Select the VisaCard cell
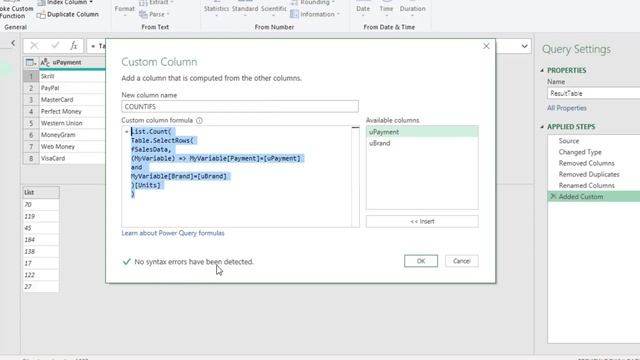Screen dimensions: 640x360 (x=72, y=158)
